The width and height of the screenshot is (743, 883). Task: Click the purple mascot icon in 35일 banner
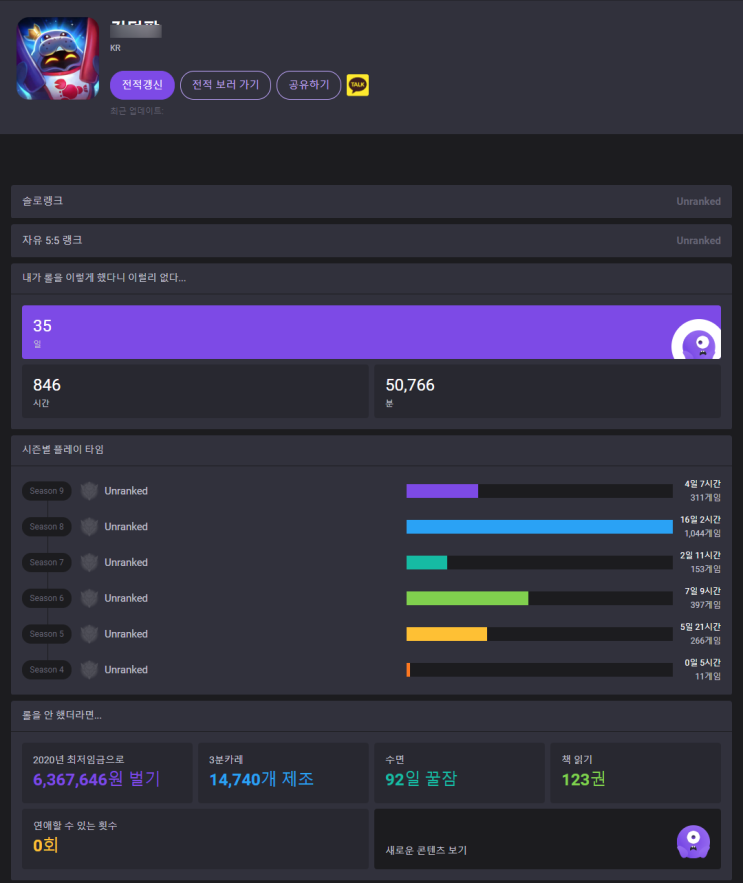click(696, 340)
